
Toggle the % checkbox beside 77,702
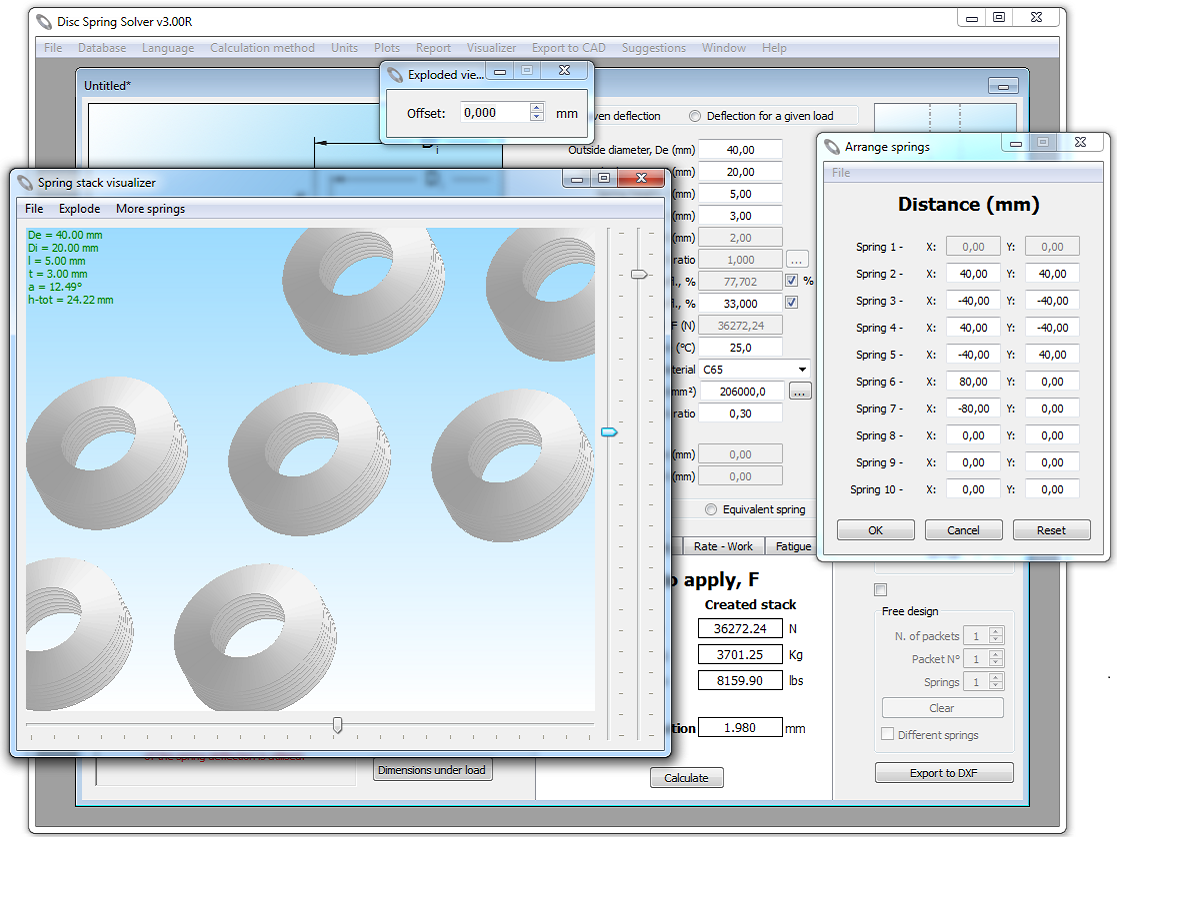pos(791,281)
